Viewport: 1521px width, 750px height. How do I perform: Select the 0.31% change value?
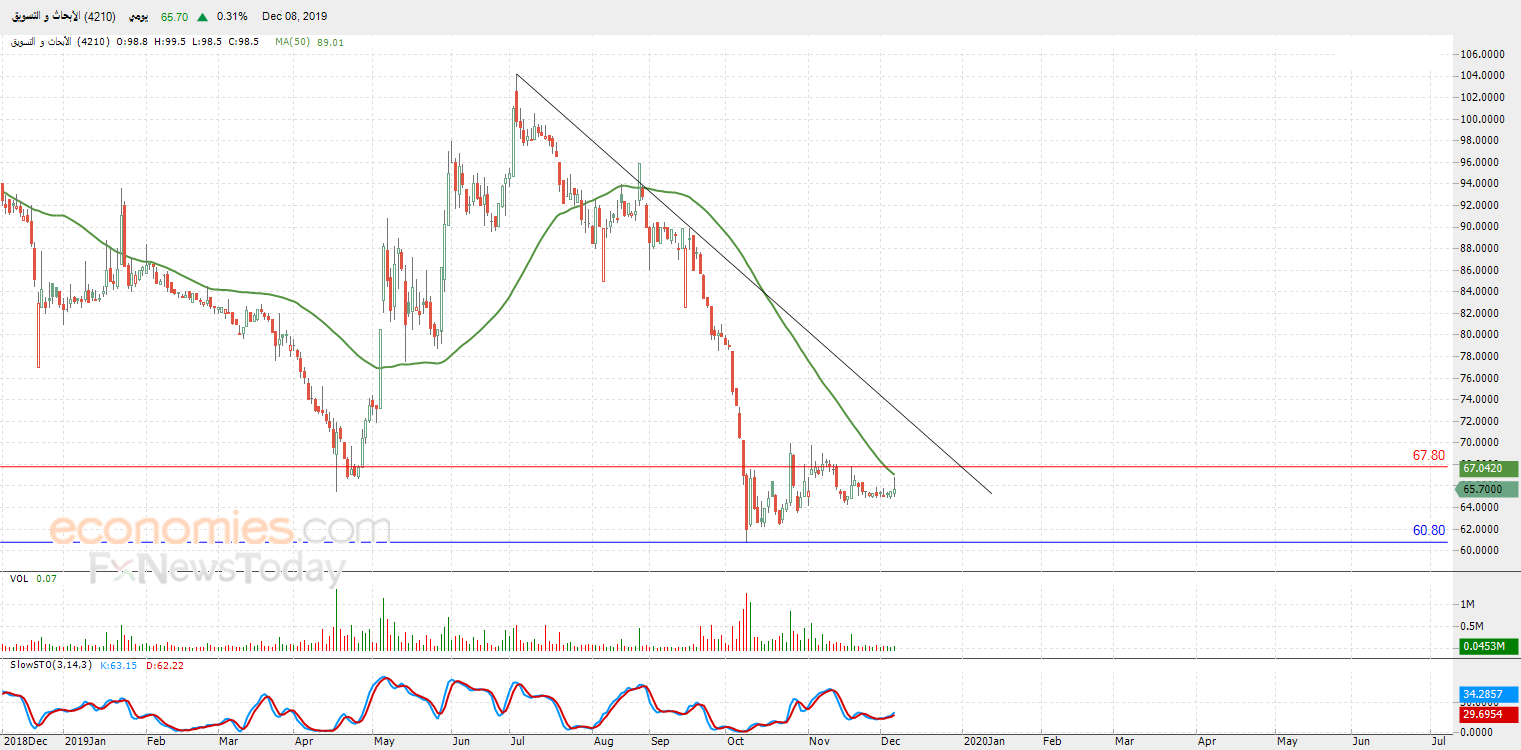tap(232, 17)
